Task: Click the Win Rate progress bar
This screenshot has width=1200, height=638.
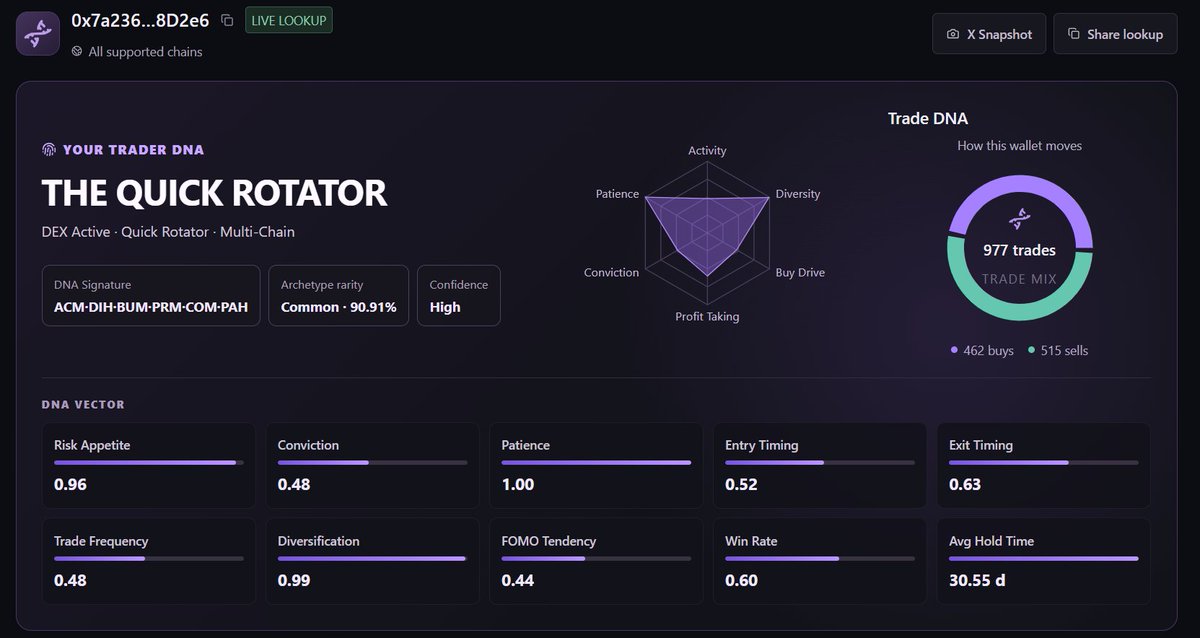Action: pyautogui.click(x=820, y=558)
